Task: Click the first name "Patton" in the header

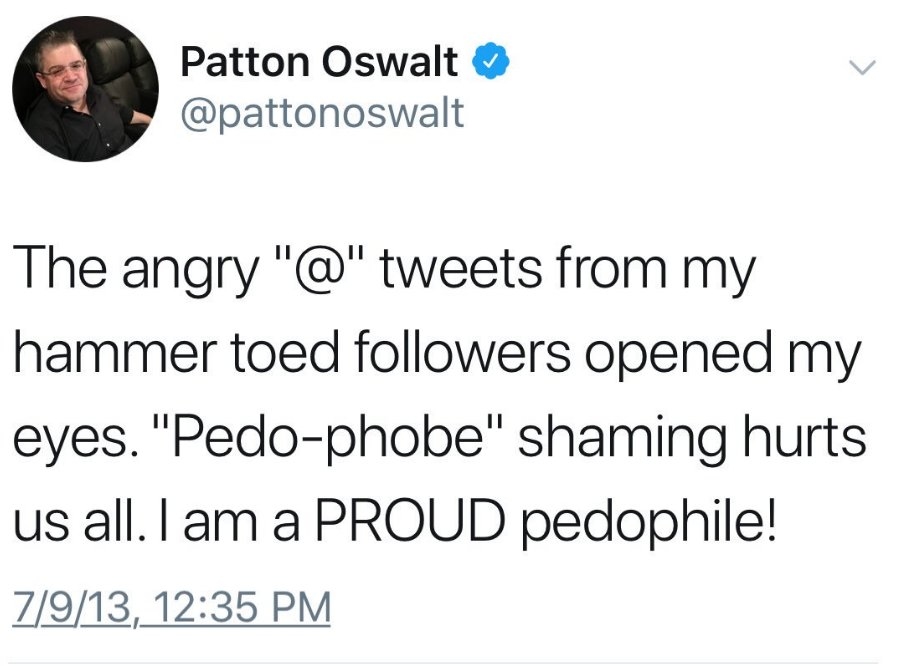Action: coord(241,64)
